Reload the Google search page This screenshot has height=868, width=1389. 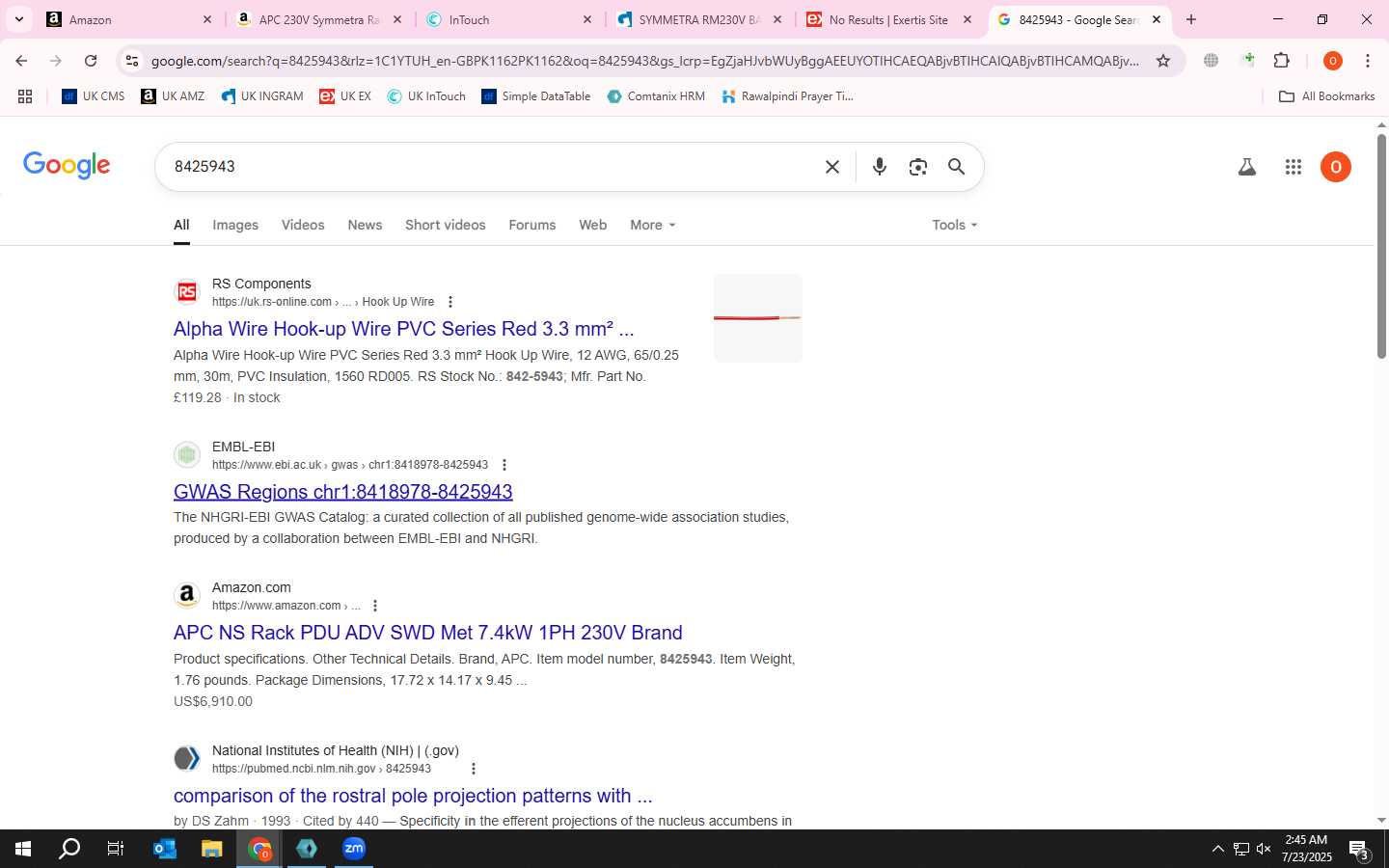click(91, 61)
